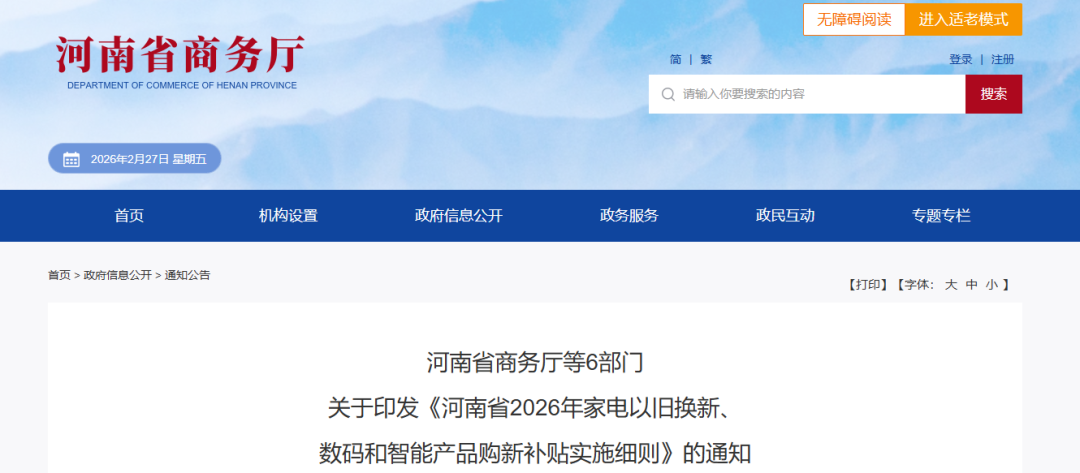The width and height of the screenshot is (1080, 473).
Task: Switch to simplified Chinese 简
Action: point(675,60)
